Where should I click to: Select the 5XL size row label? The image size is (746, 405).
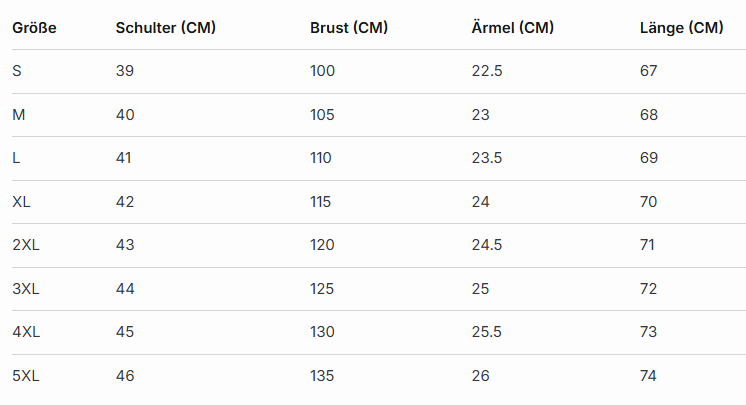(x=26, y=376)
